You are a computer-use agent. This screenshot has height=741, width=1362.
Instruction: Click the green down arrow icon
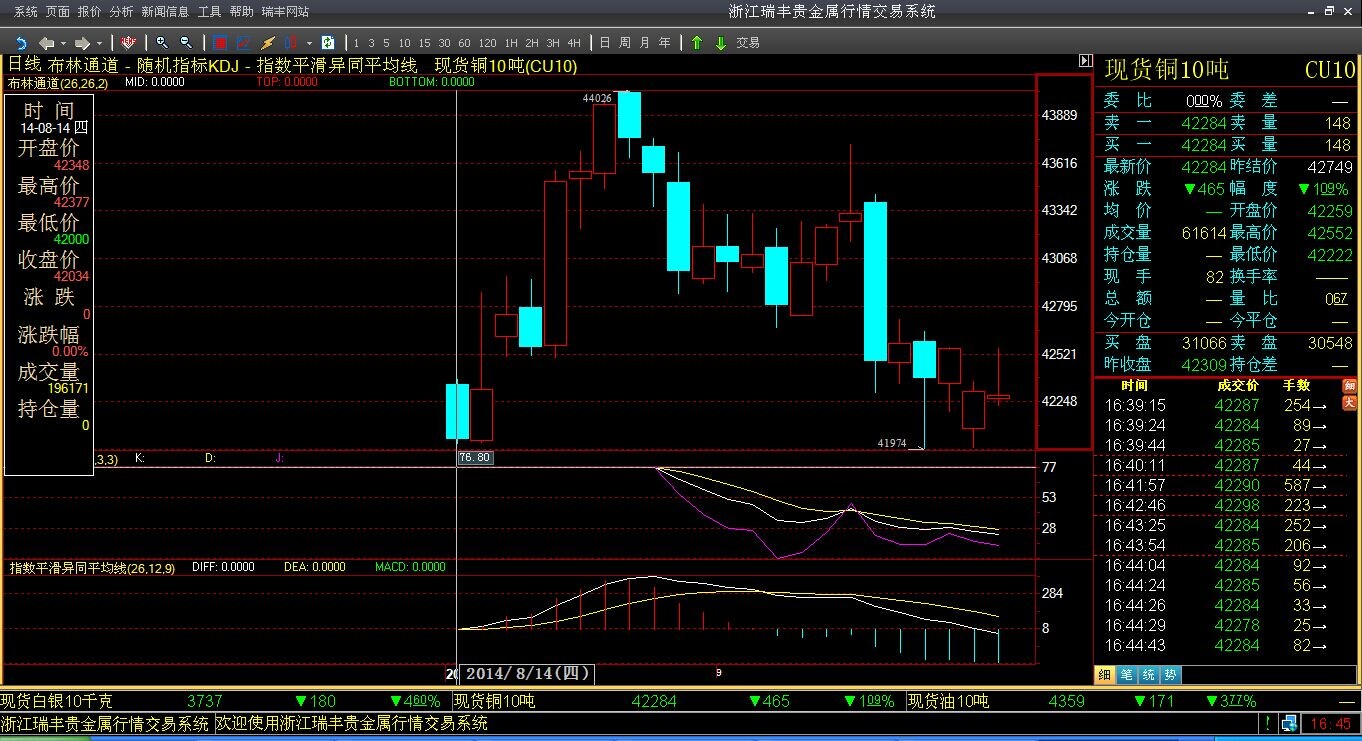720,43
